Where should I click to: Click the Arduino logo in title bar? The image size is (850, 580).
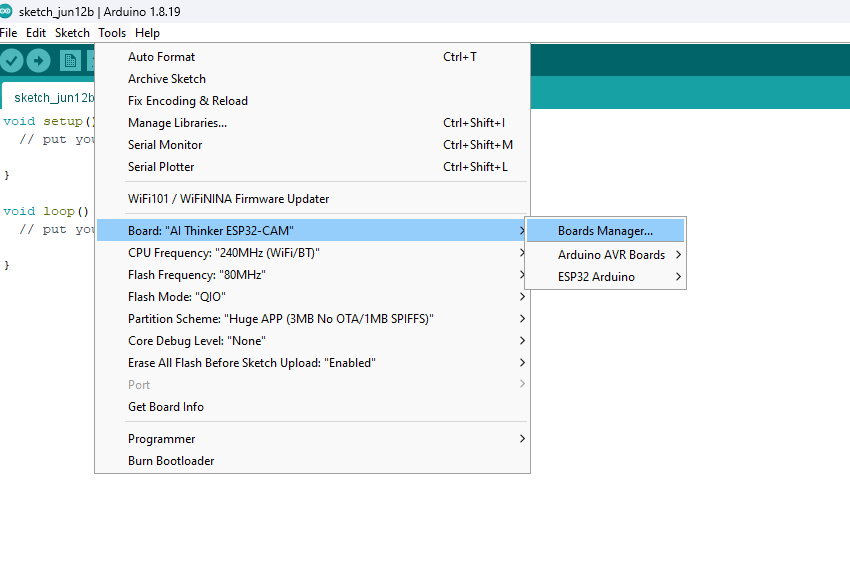(5, 11)
